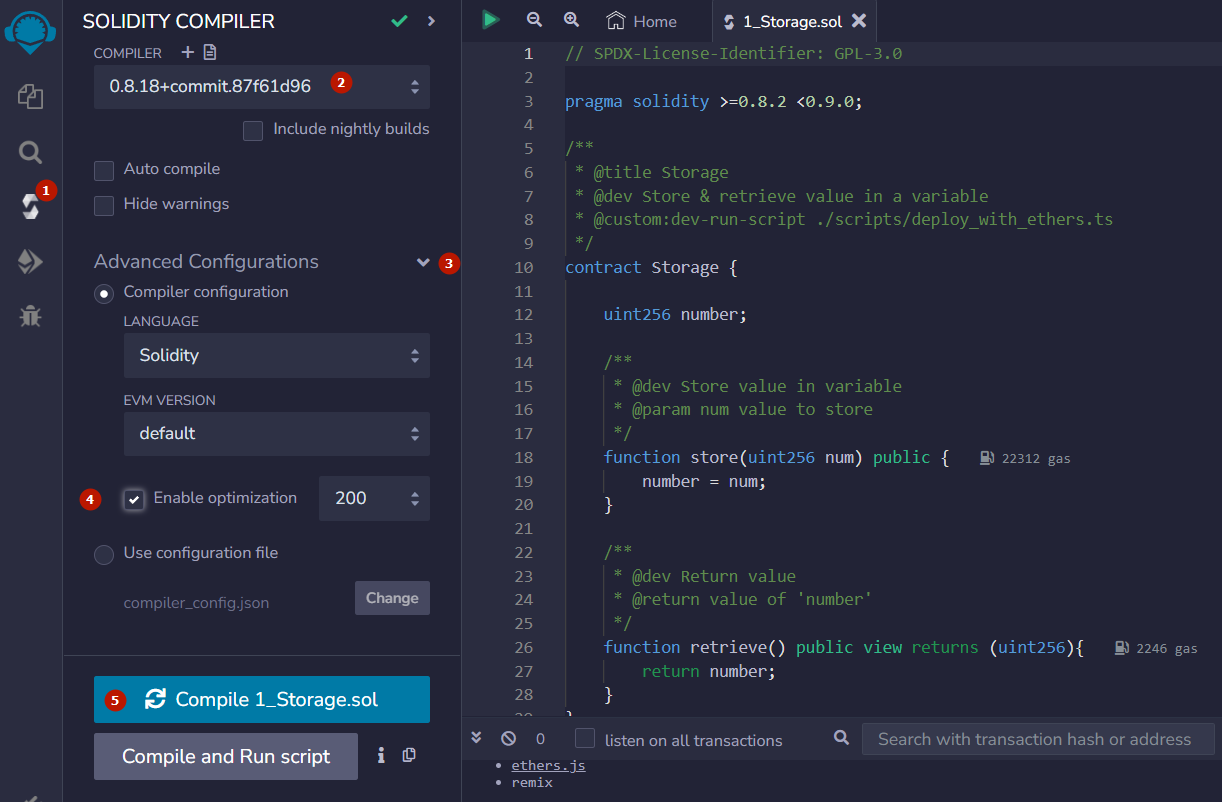The image size is (1222, 802).
Task: Collapse the Advanced Configurations section
Action: [x=423, y=262]
